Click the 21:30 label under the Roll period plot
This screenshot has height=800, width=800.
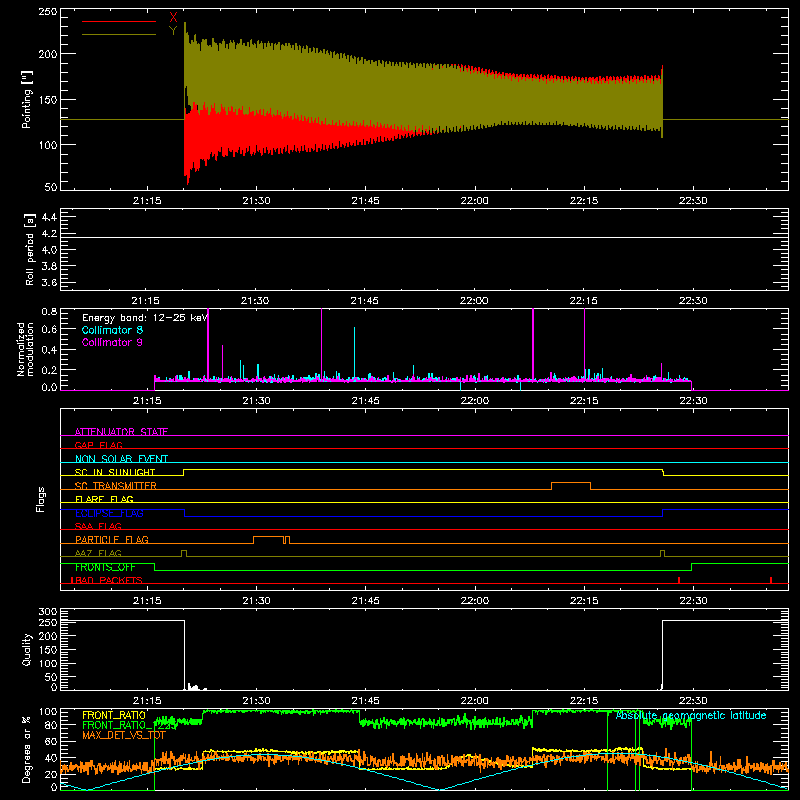[255, 301]
